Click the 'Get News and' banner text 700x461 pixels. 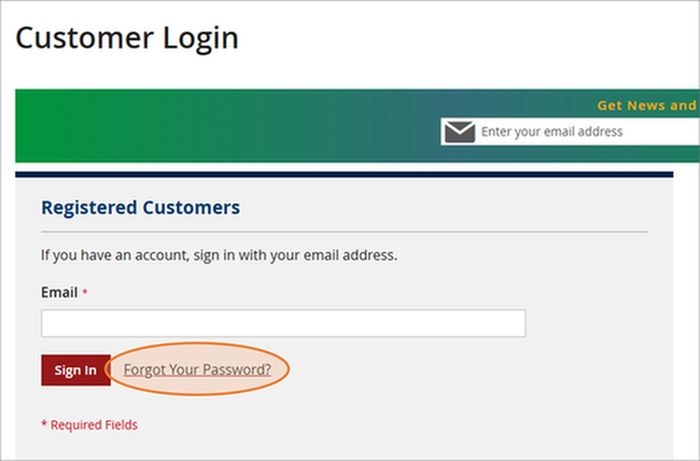[x=647, y=105]
